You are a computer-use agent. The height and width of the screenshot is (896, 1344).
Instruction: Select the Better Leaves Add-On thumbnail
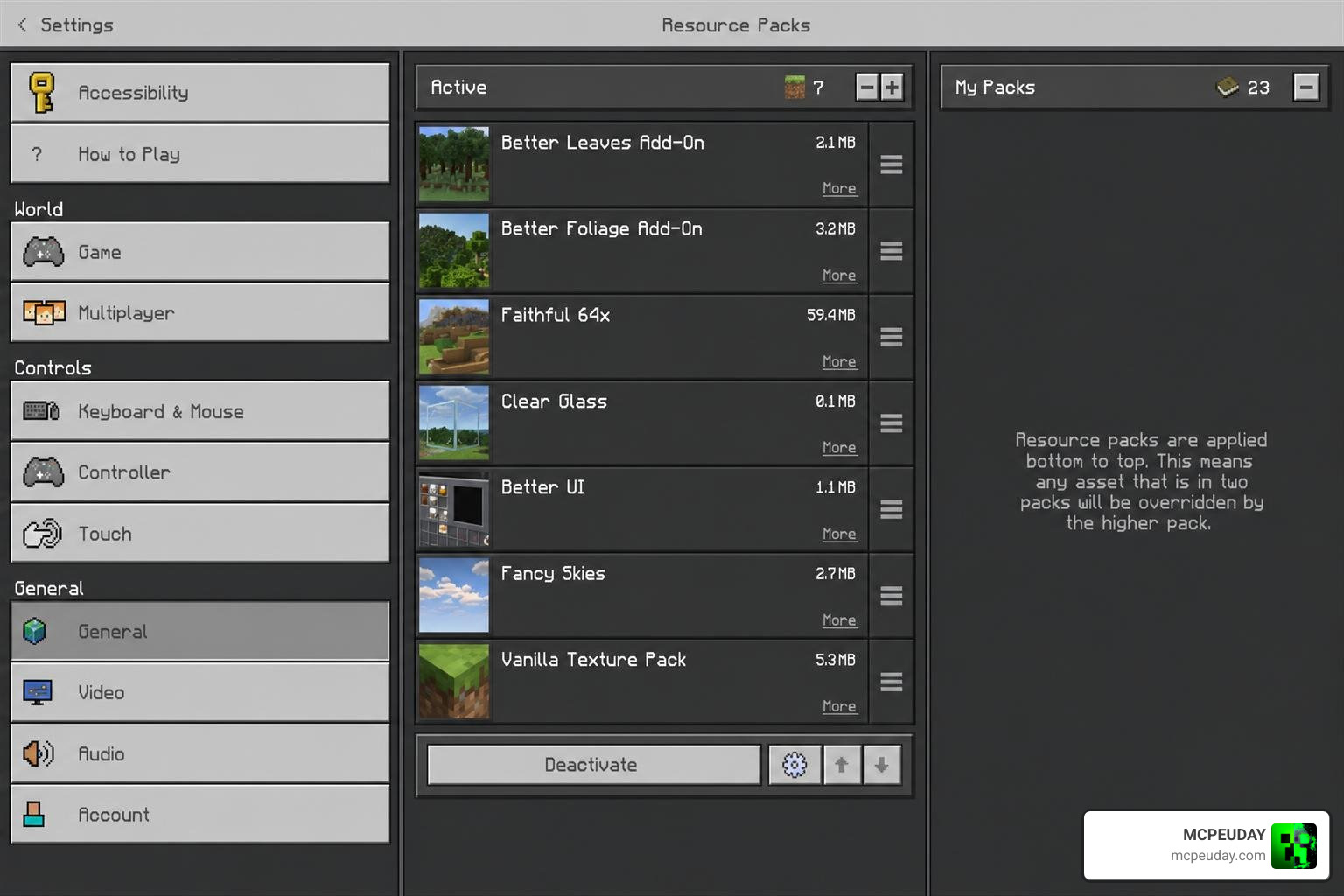[454, 164]
